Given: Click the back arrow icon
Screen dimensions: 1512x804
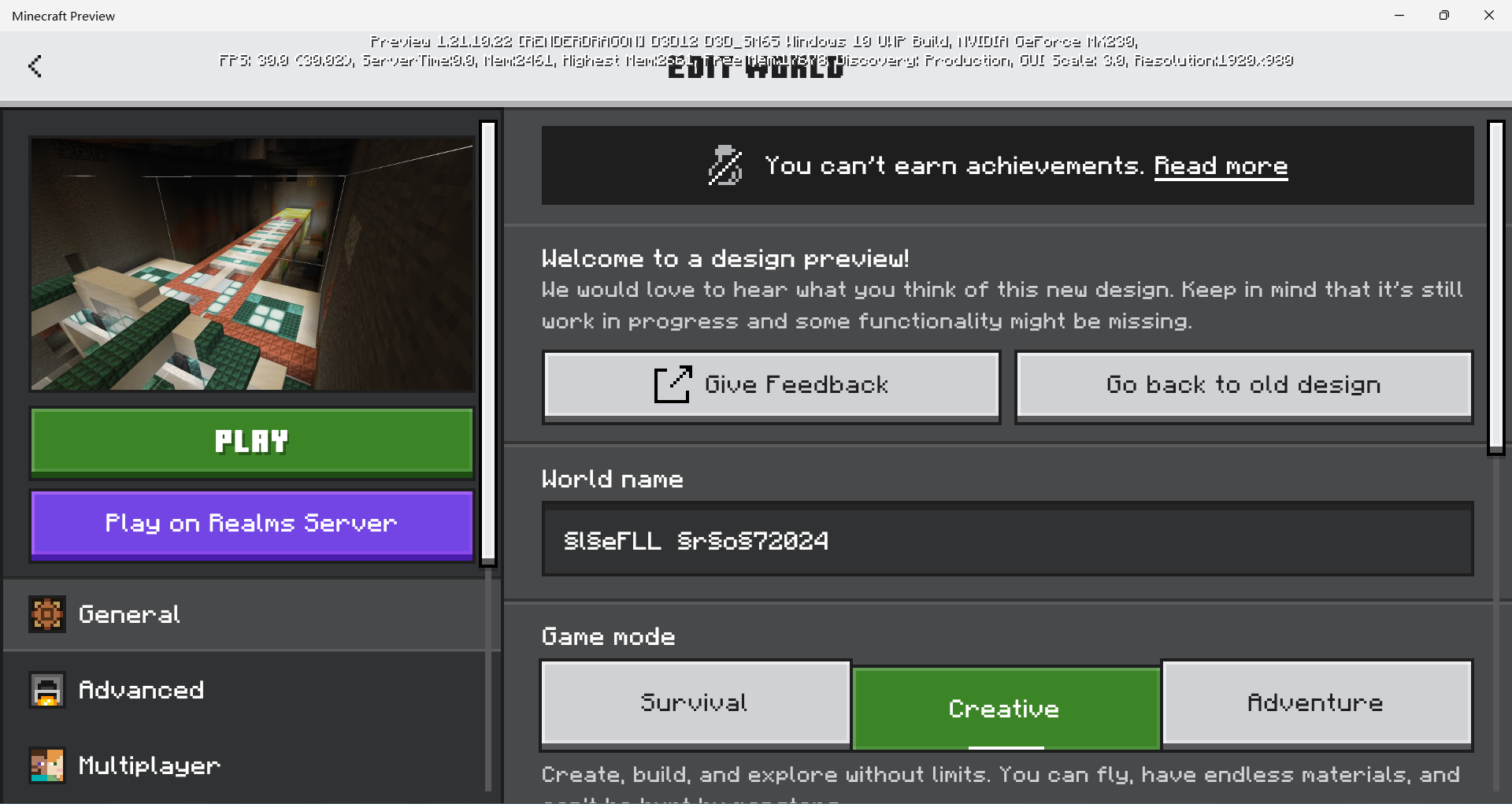Looking at the screenshot, I should 35,66.
